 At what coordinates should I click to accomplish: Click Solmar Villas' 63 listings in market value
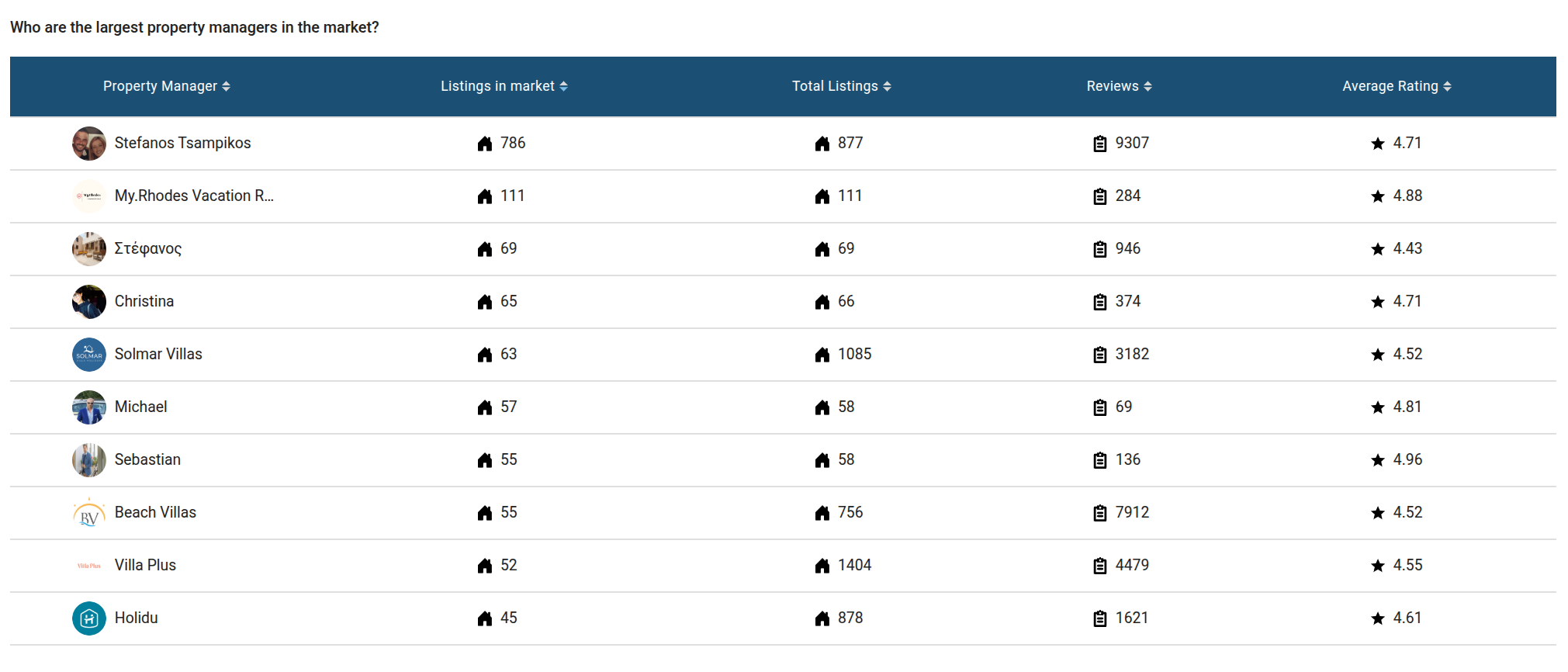click(x=509, y=354)
